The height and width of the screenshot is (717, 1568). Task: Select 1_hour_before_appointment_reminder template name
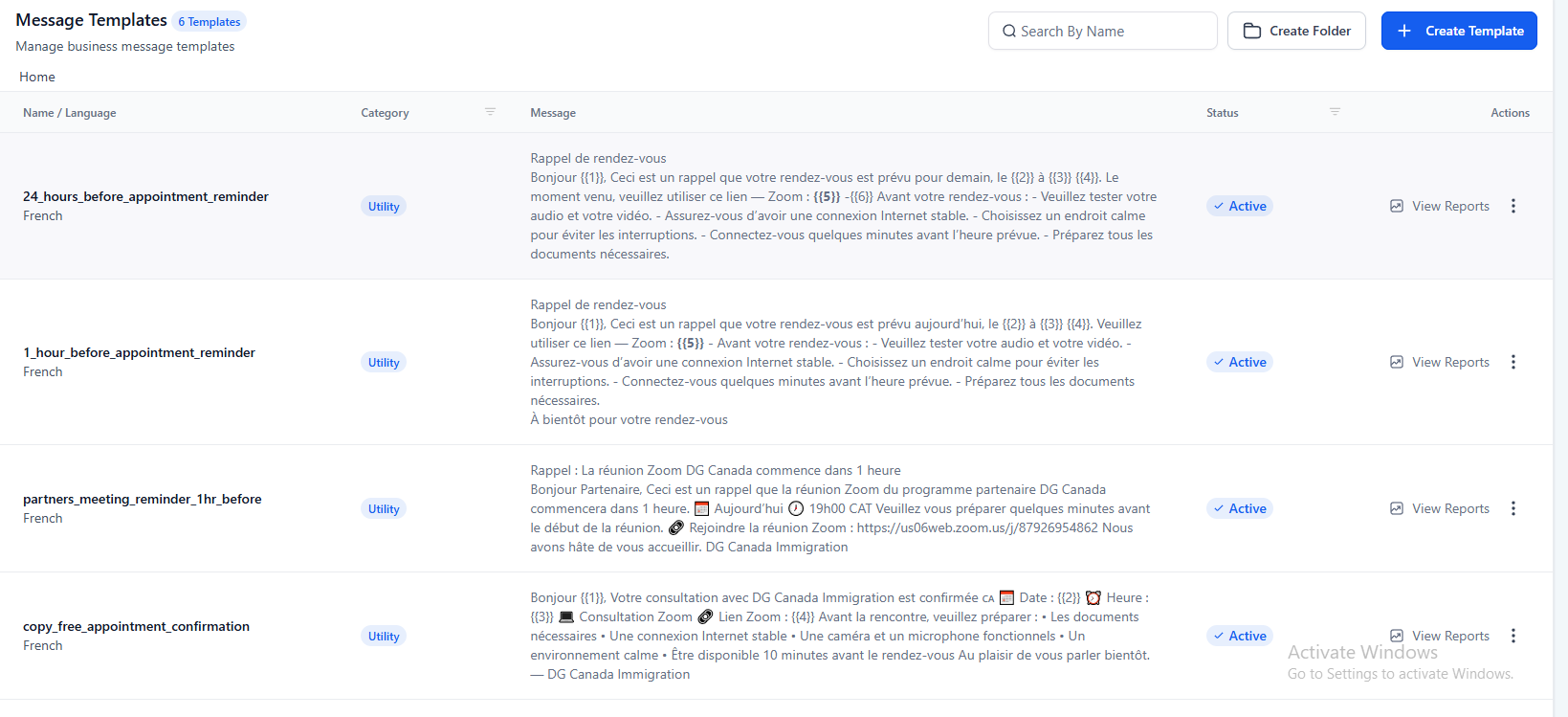click(x=139, y=352)
